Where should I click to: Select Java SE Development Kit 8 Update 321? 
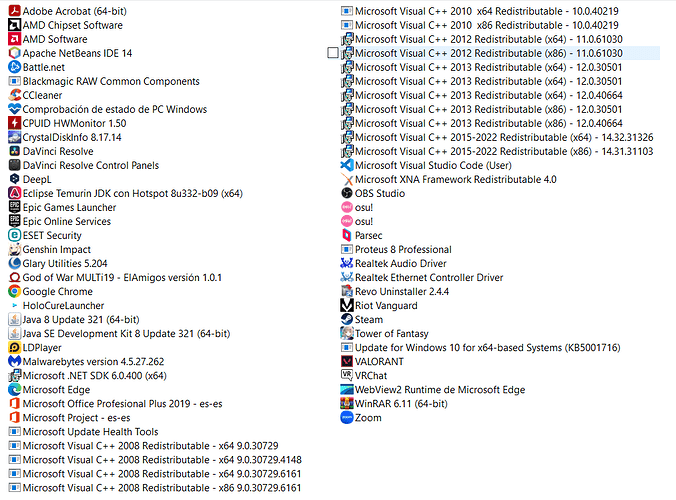pyautogui.click(x=119, y=333)
